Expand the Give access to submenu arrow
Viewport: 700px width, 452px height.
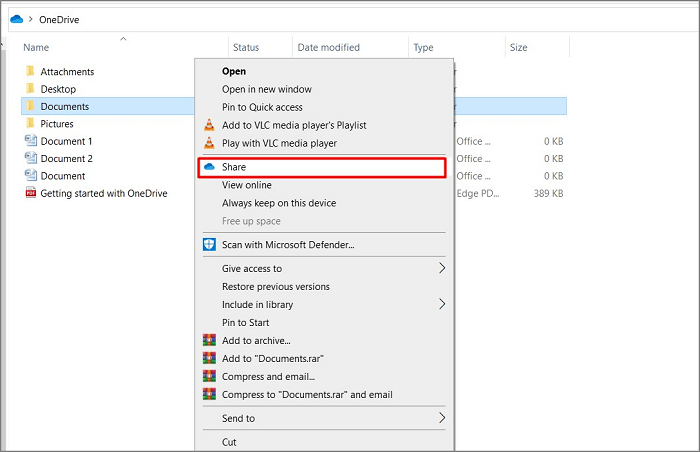pos(441,268)
